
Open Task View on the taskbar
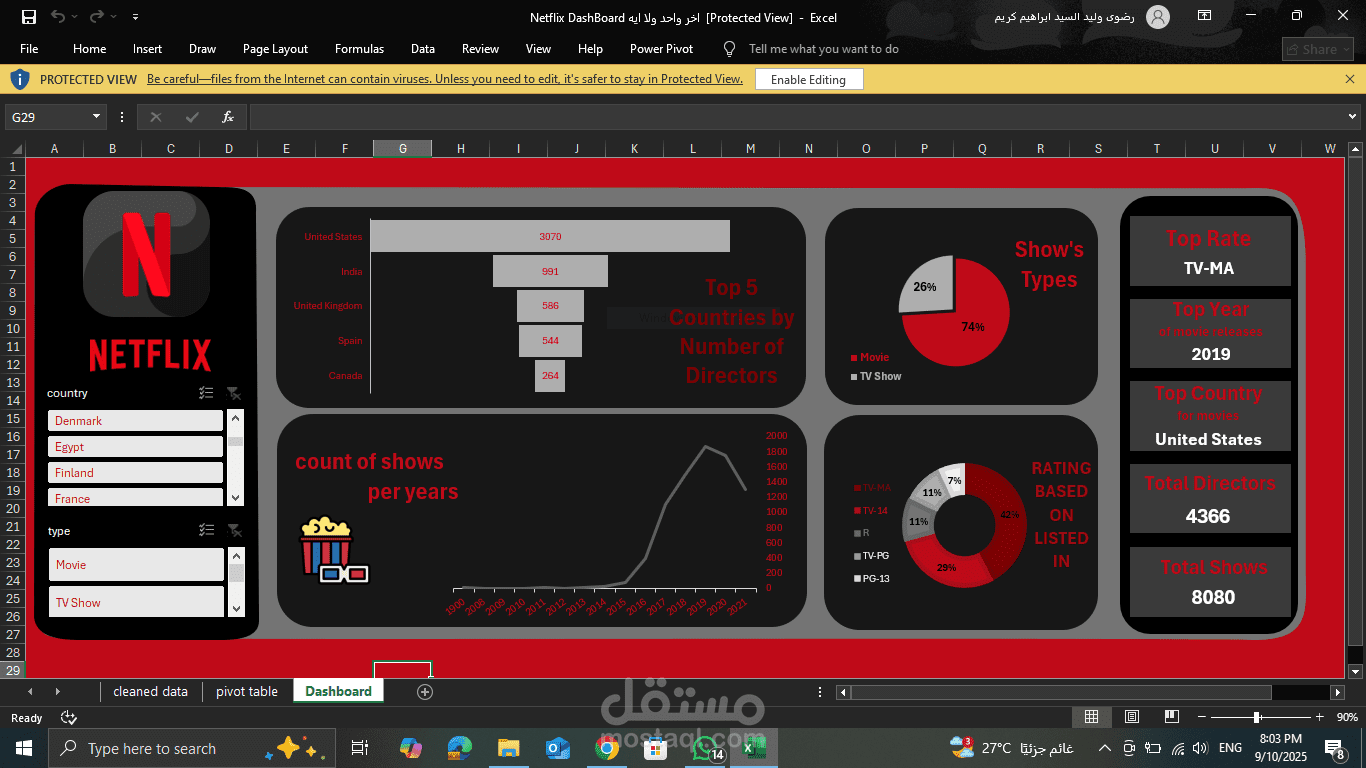360,748
